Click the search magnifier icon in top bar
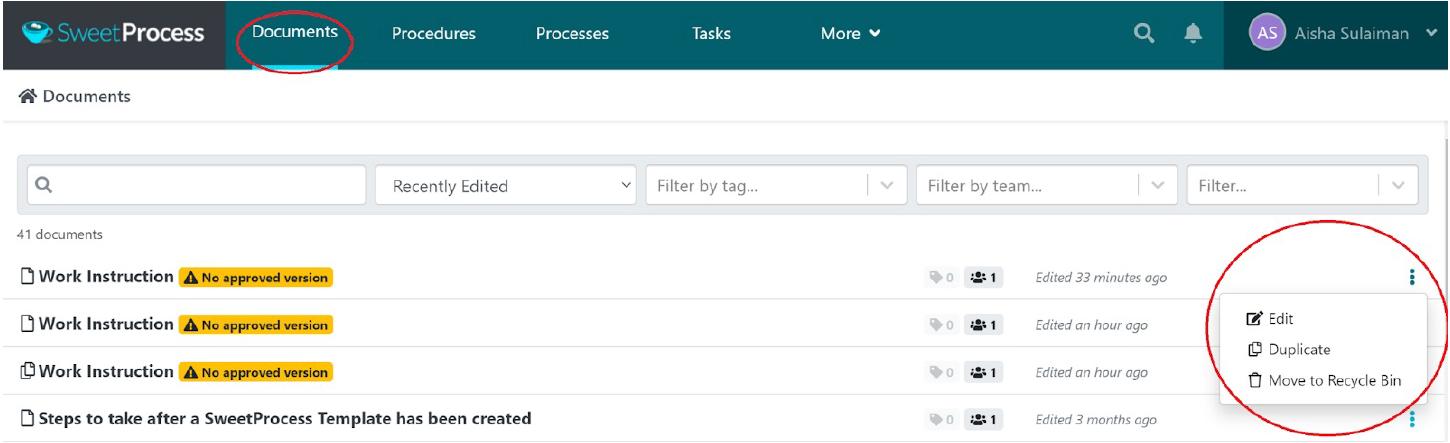 point(1143,34)
